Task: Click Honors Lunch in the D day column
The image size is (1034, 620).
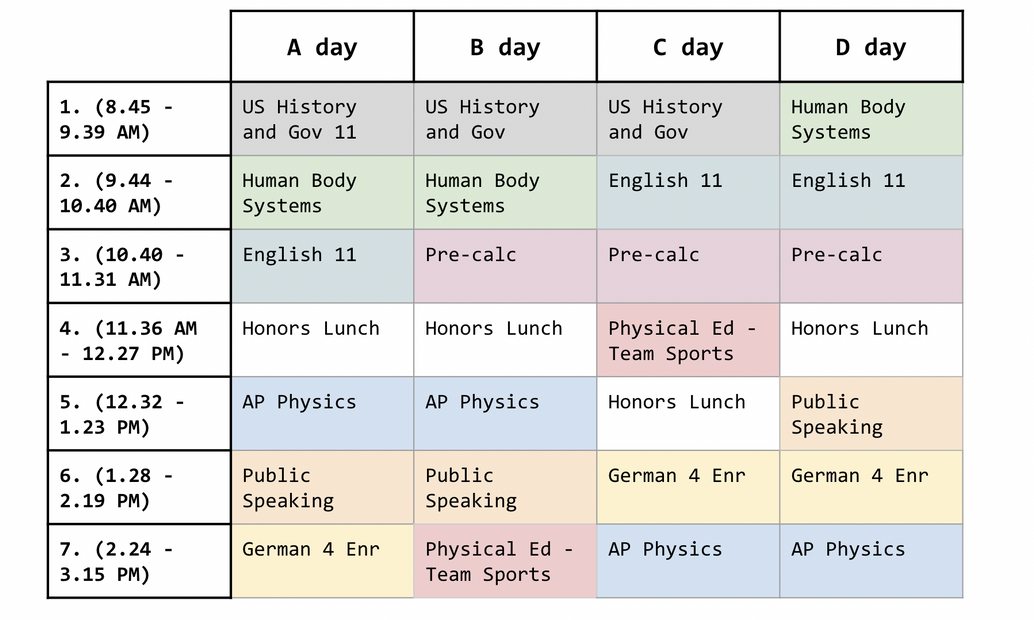Action: tap(871, 341)
